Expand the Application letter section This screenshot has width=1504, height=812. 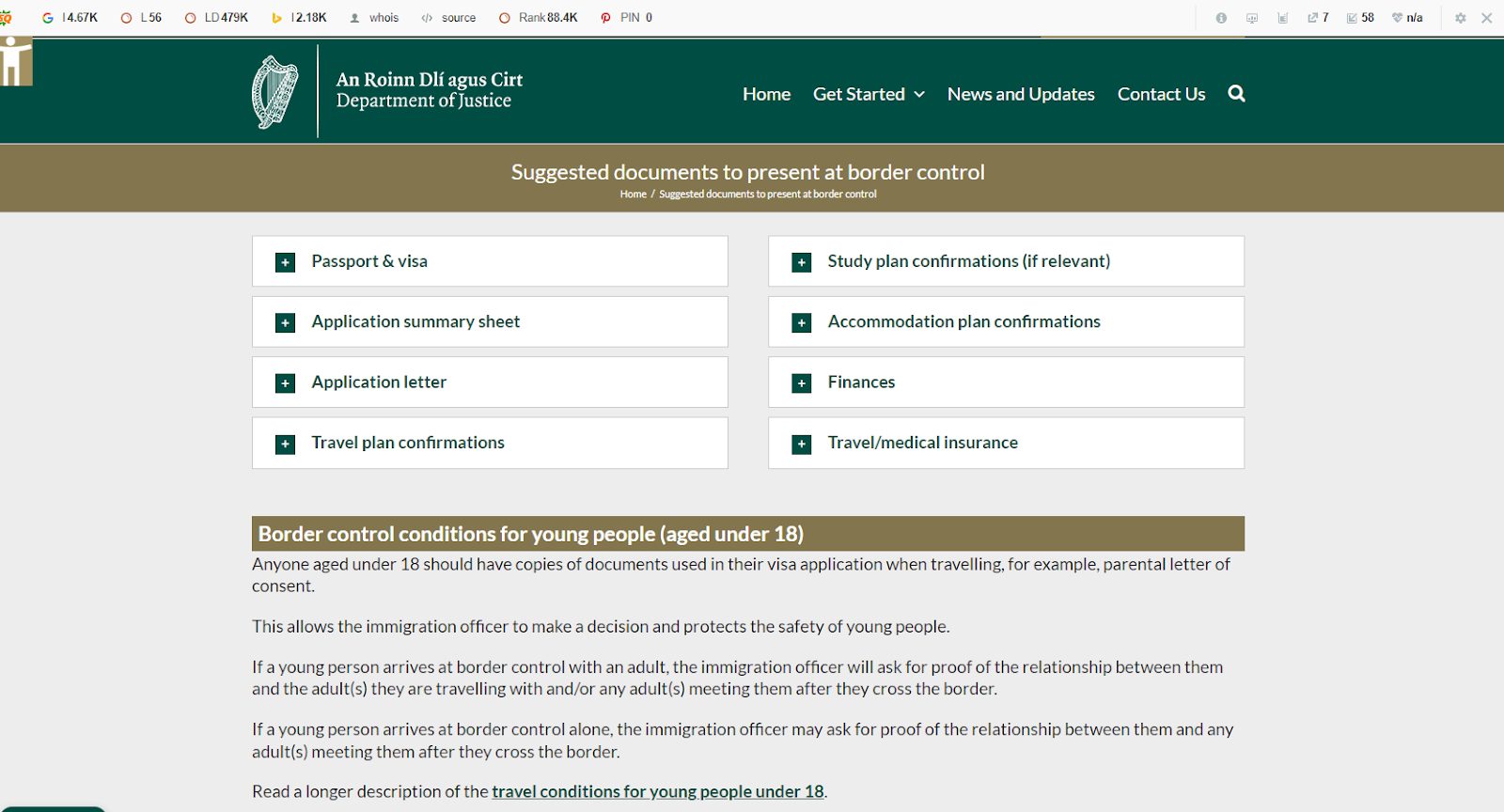pos(490,383)
